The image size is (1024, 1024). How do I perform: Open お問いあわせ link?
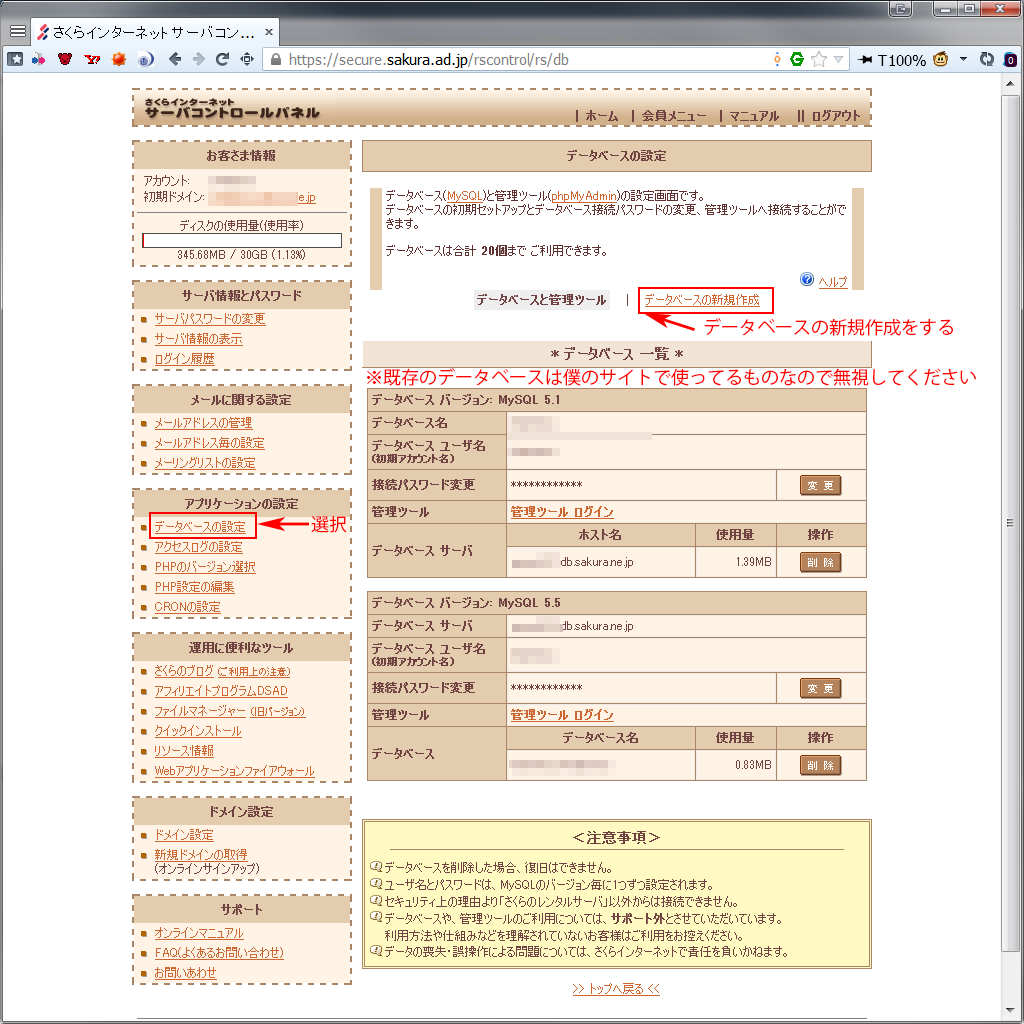pyautogui.click(x=185, y=973)
